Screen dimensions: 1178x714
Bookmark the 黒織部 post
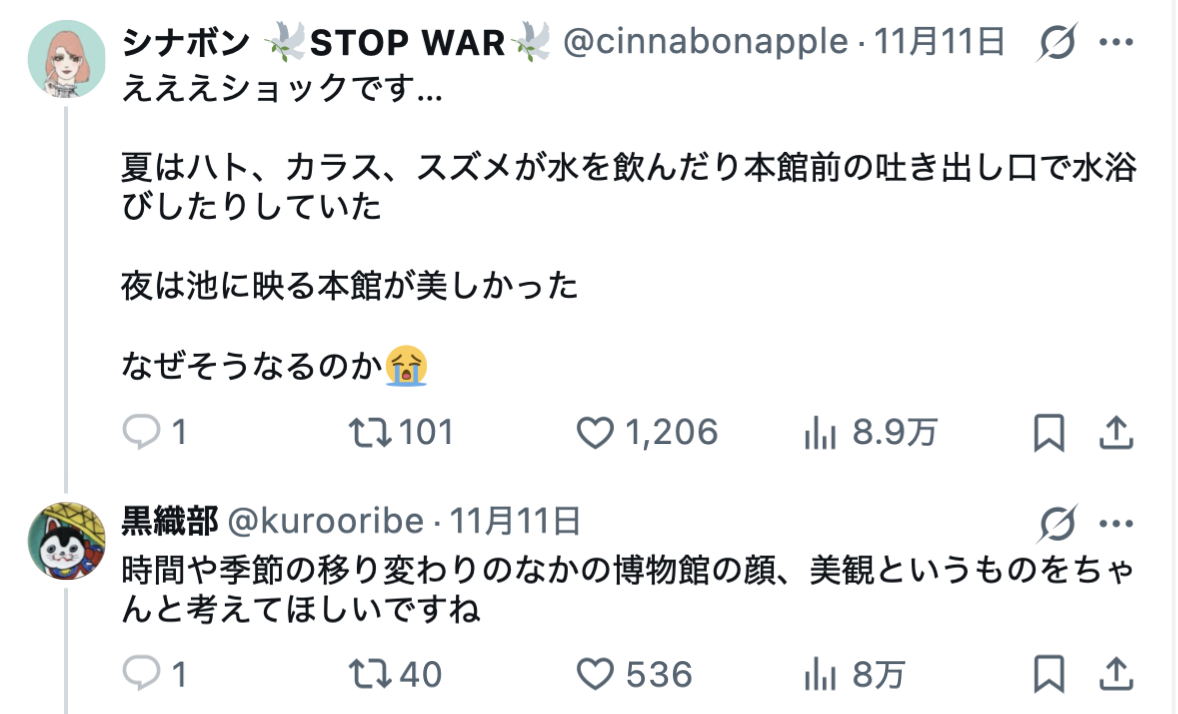click(x=1048, y=674)
